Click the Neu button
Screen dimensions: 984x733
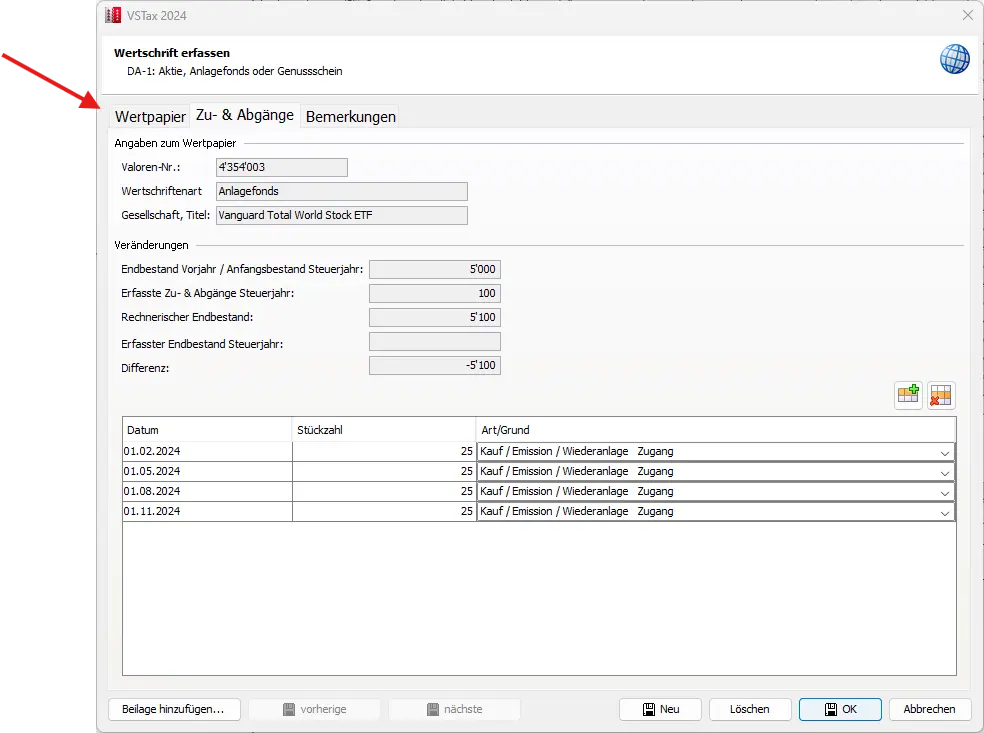(x=660, y=709)
